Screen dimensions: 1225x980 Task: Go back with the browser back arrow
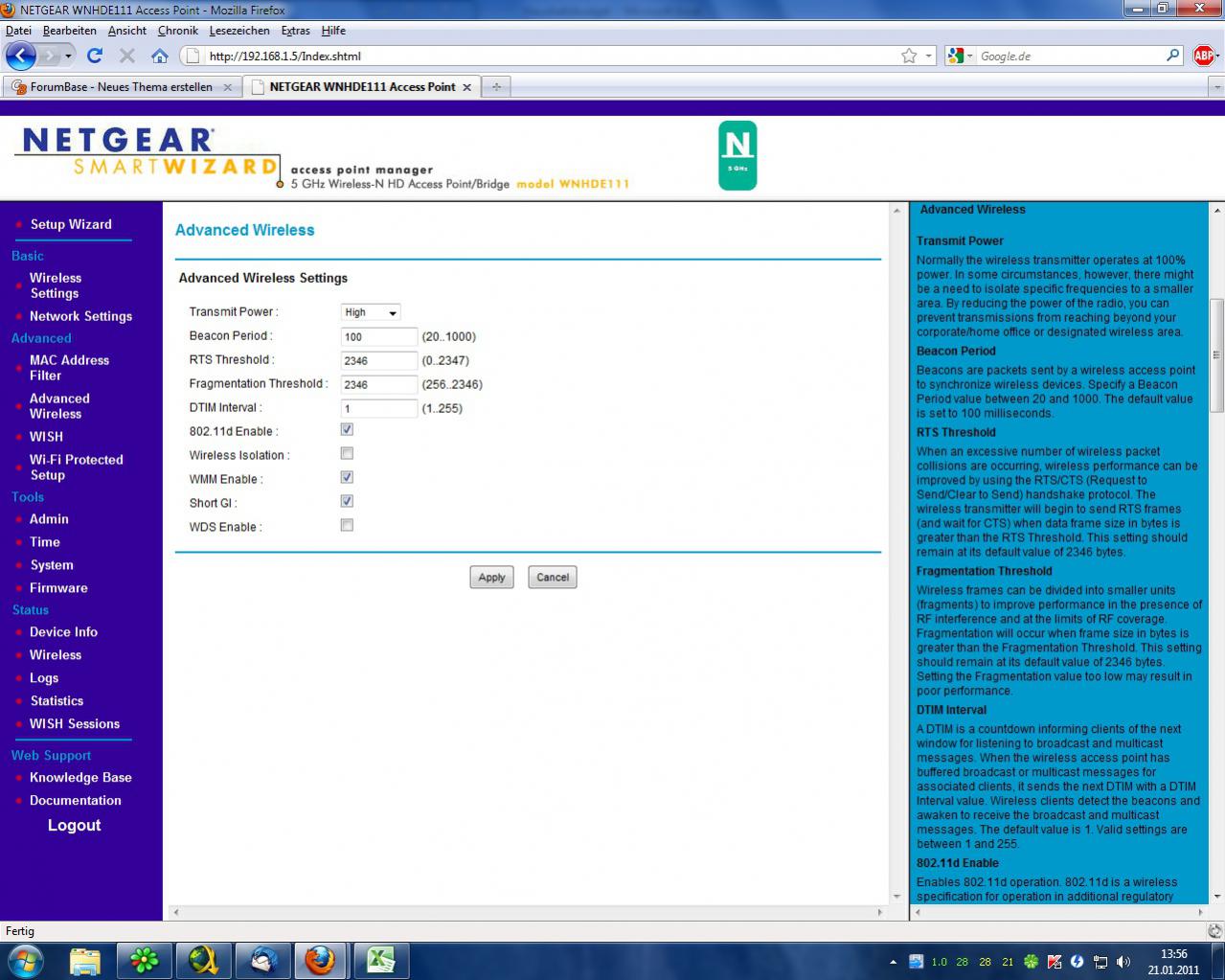[x=21, y=56]
